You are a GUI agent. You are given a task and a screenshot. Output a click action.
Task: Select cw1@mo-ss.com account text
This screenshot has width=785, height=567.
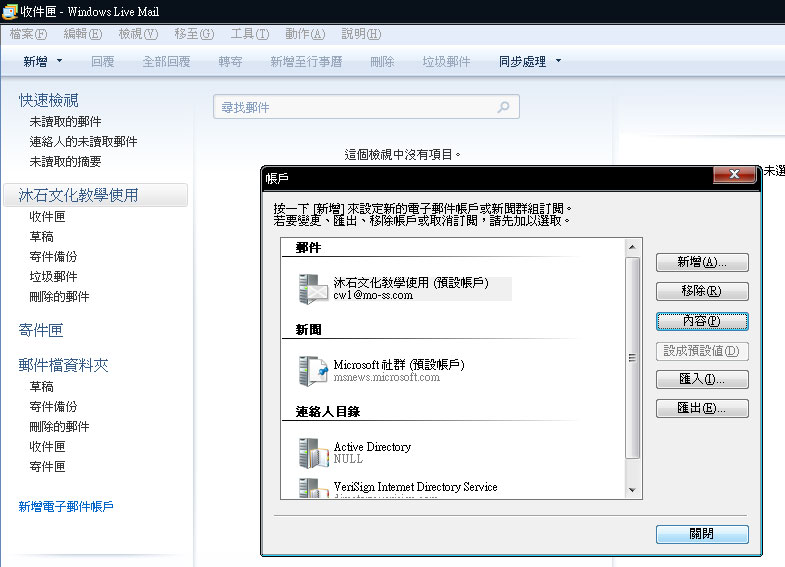[x=373, y=295]
